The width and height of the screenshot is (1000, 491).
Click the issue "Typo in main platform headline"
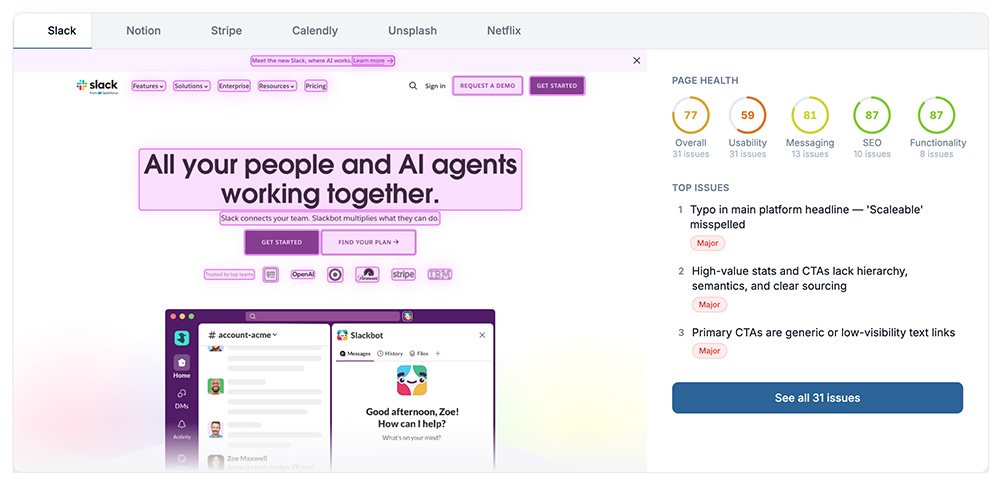pyautogui.click(x=807, y=217)
